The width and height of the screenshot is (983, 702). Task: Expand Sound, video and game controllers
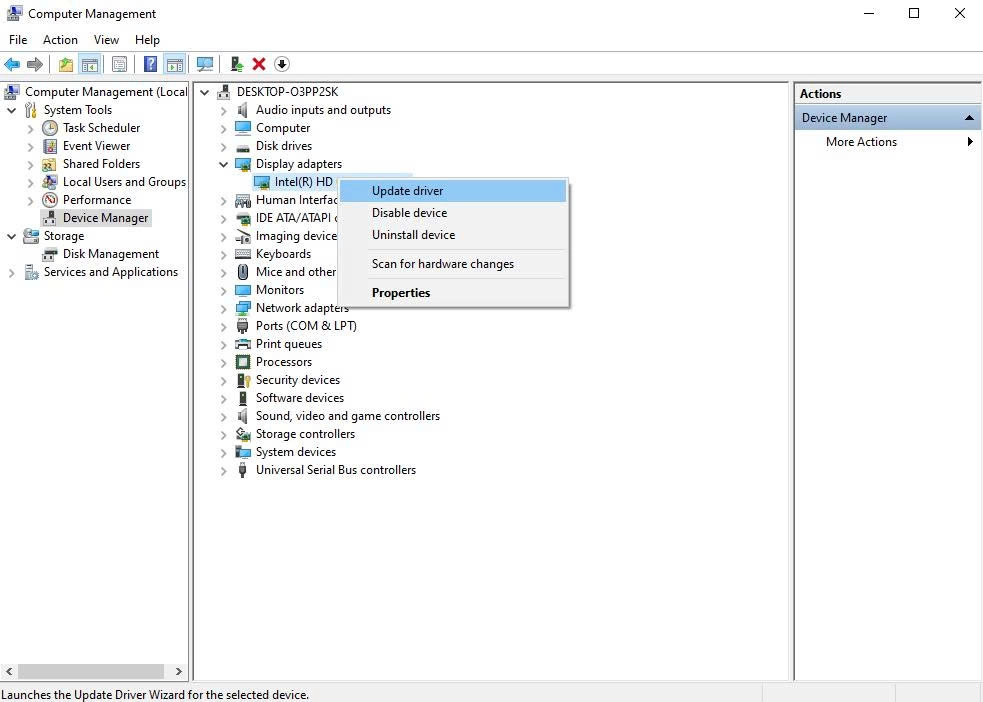(x=223, y=417)
